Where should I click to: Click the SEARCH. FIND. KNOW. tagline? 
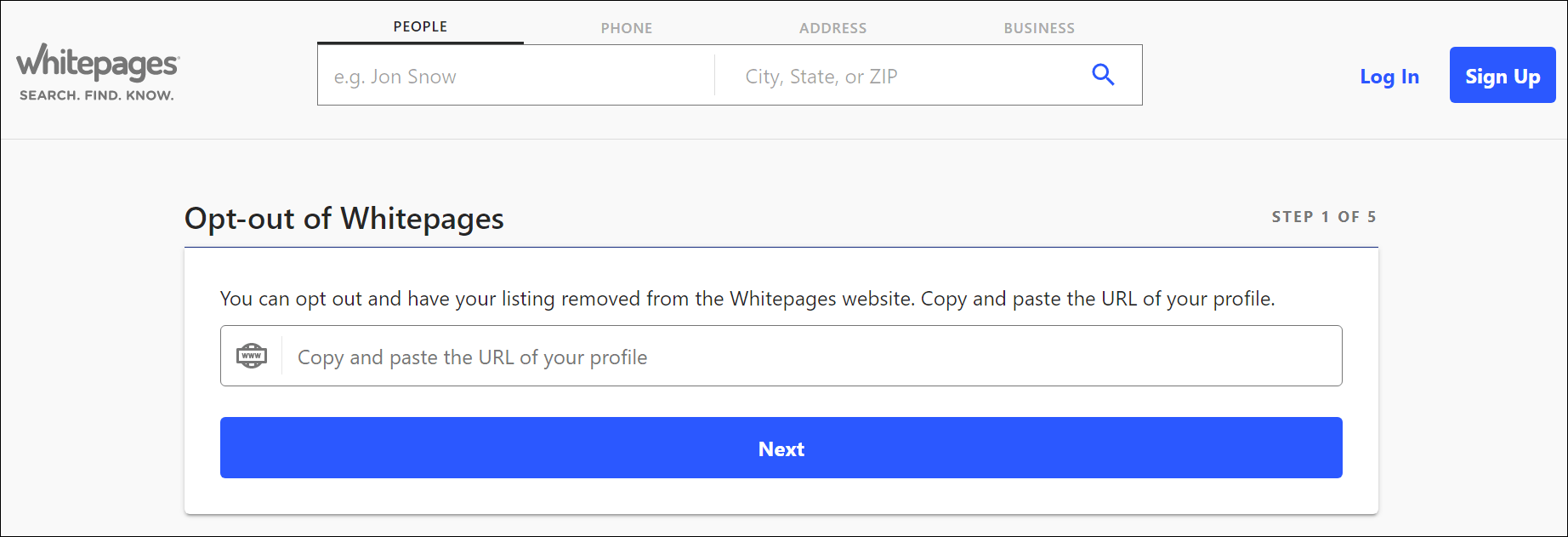[97, 95]
